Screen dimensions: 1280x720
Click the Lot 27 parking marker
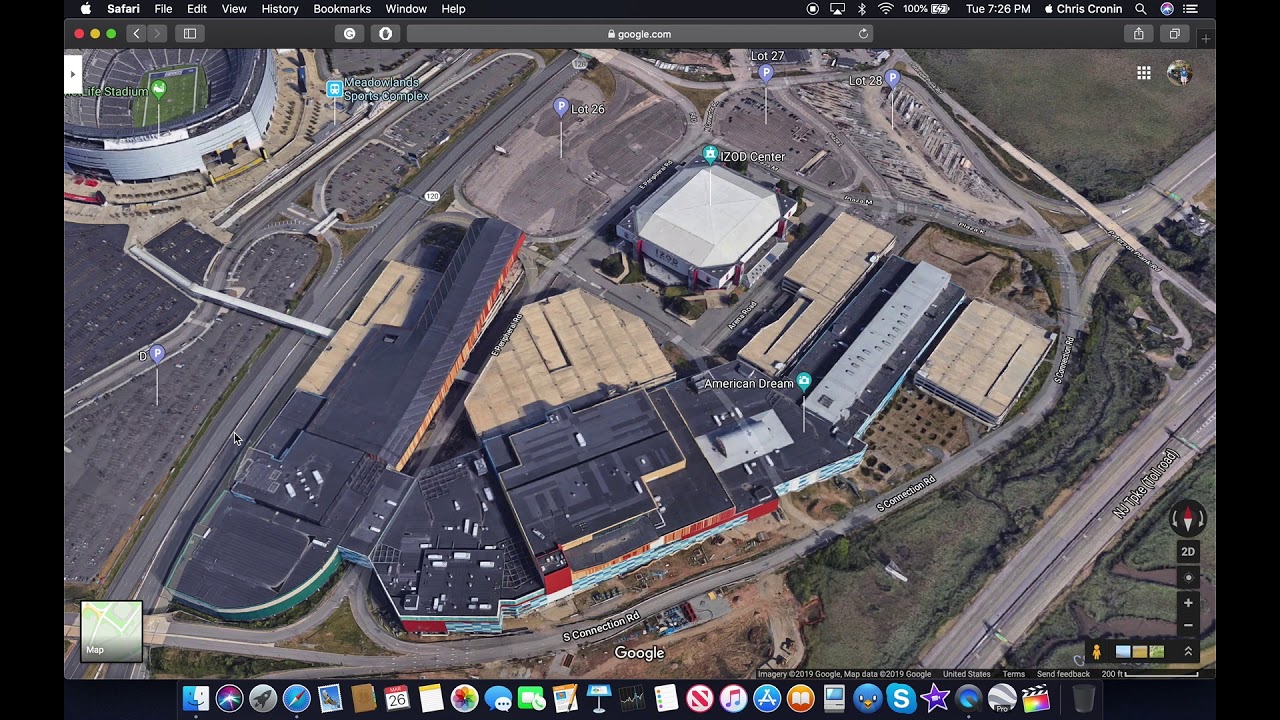tap(766, 72)
